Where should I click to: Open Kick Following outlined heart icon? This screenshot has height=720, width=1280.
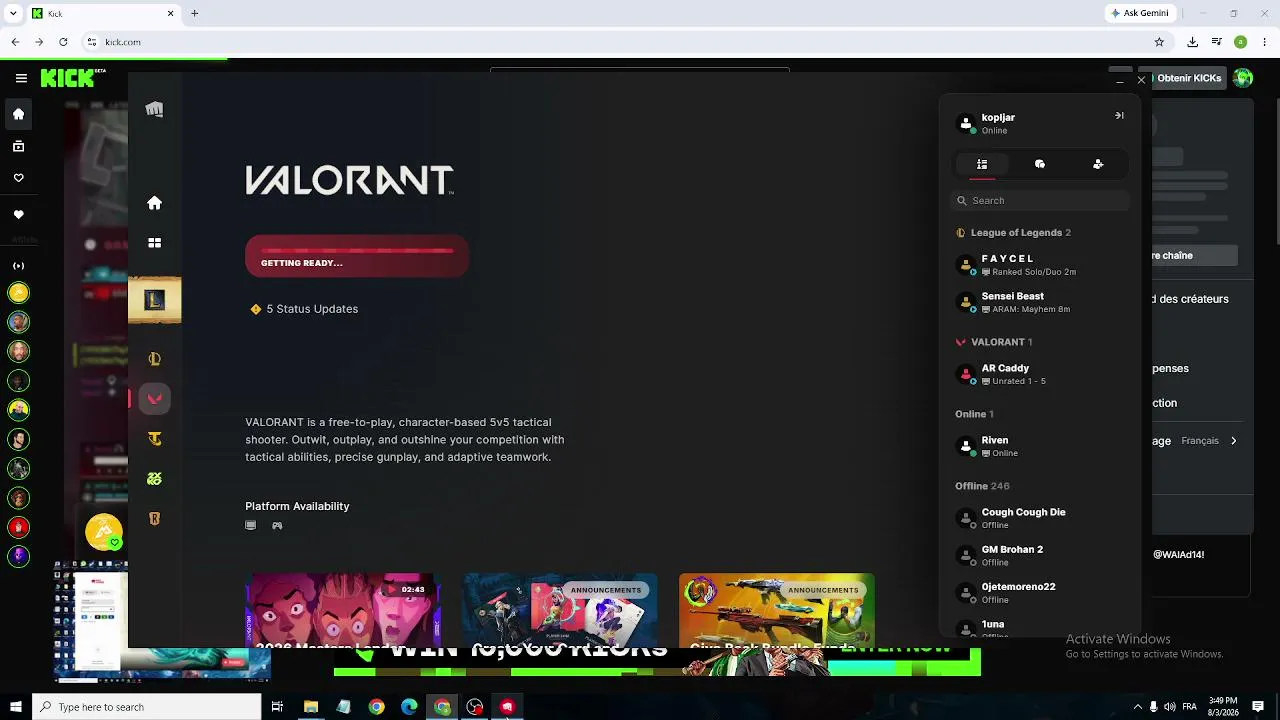18,178
